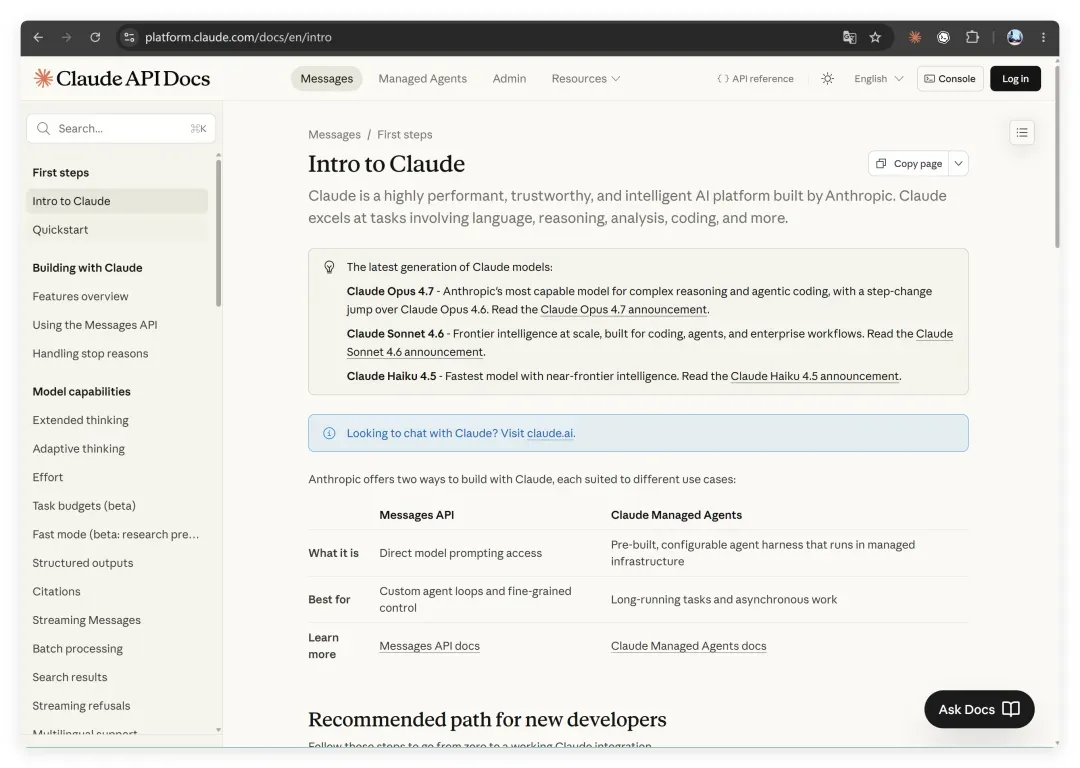
Task: Click the lightbulb tip icon
Action: pos(329,267)
